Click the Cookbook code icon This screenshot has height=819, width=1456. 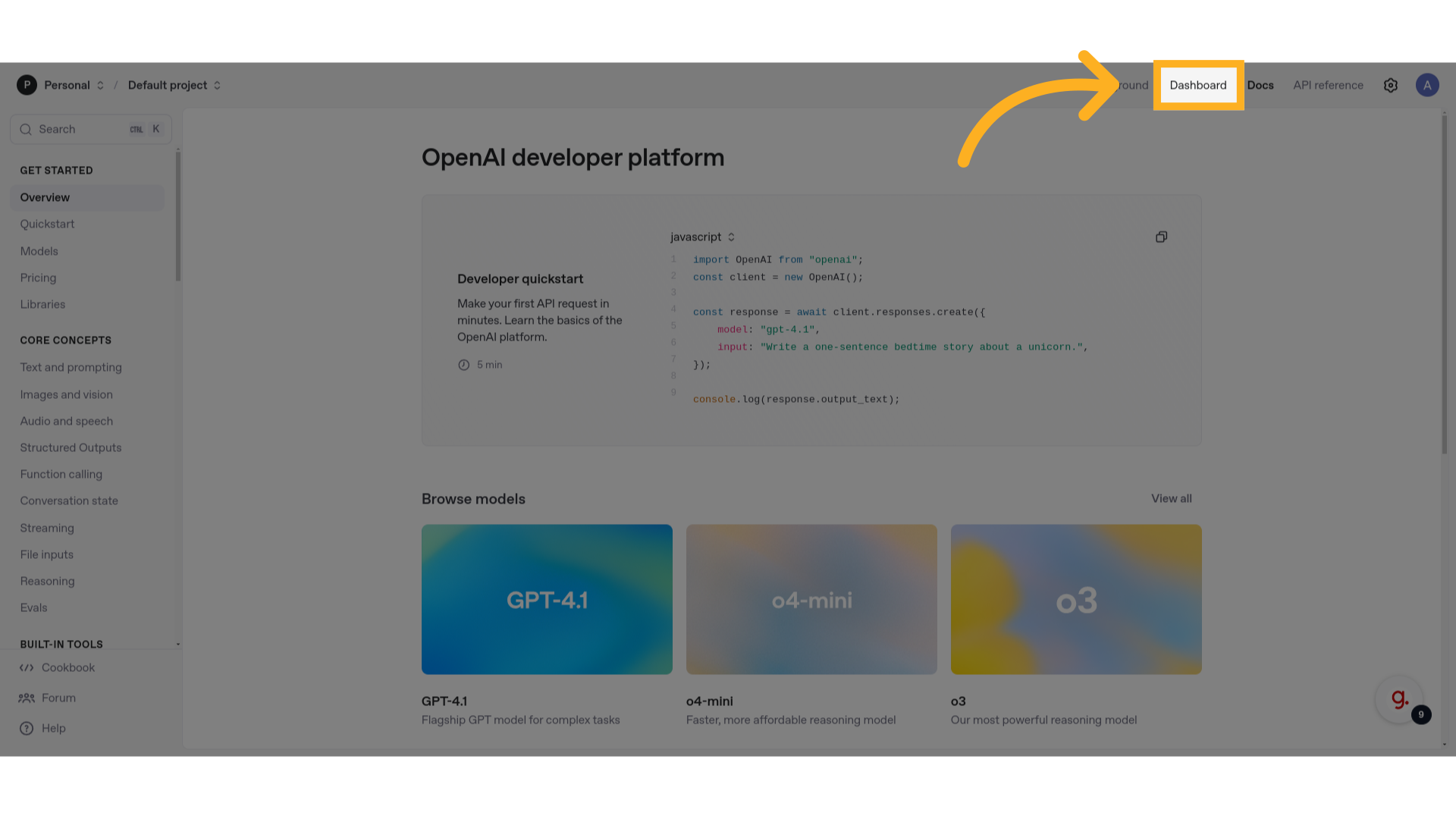[27, 668]
